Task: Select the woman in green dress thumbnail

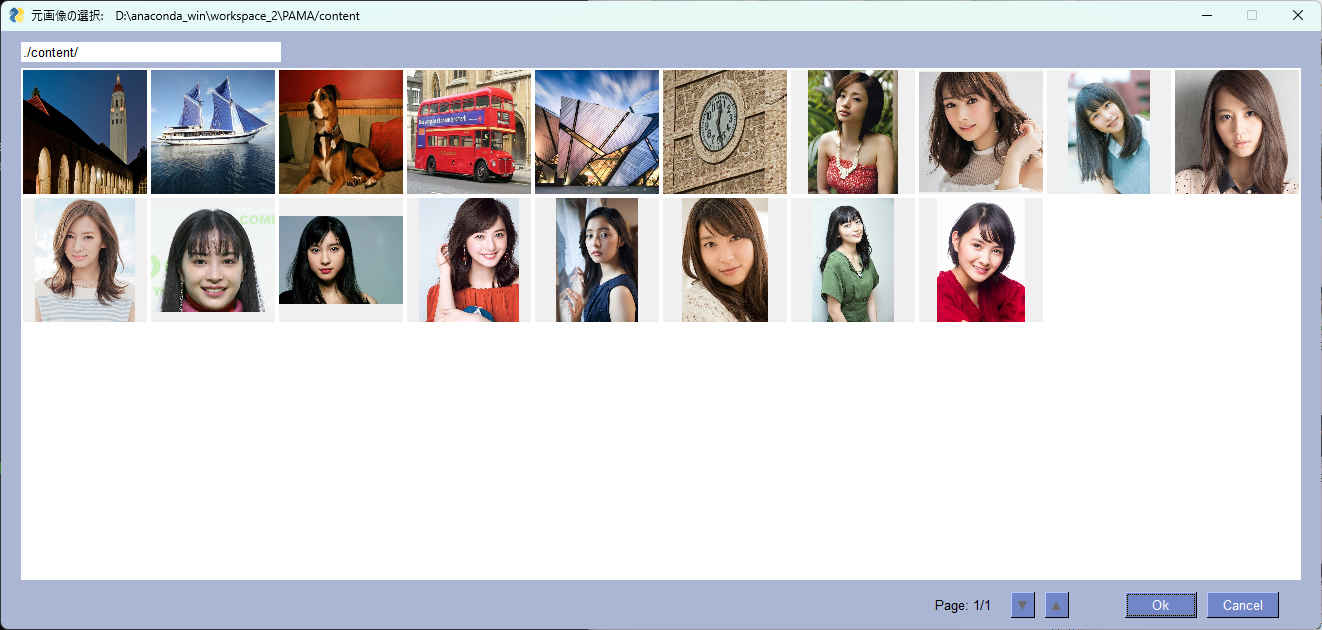Action: tap(852, 260)
